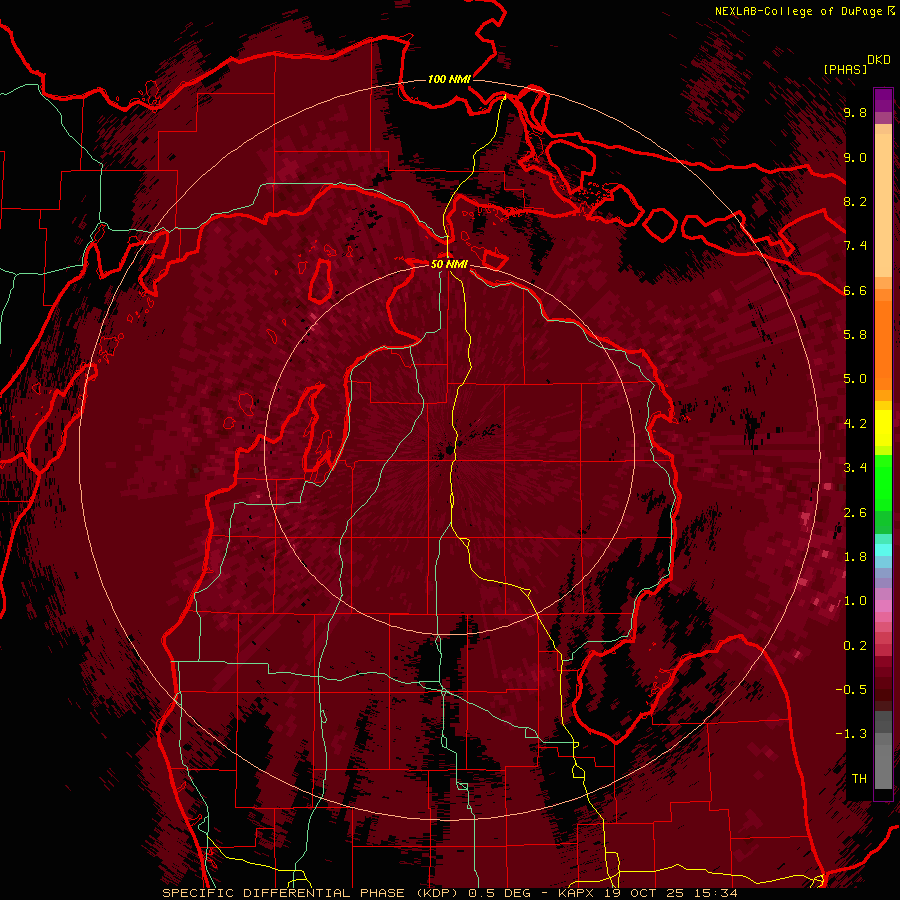
Task: Click the 3.4 scale value
Action: coord(855,468)
